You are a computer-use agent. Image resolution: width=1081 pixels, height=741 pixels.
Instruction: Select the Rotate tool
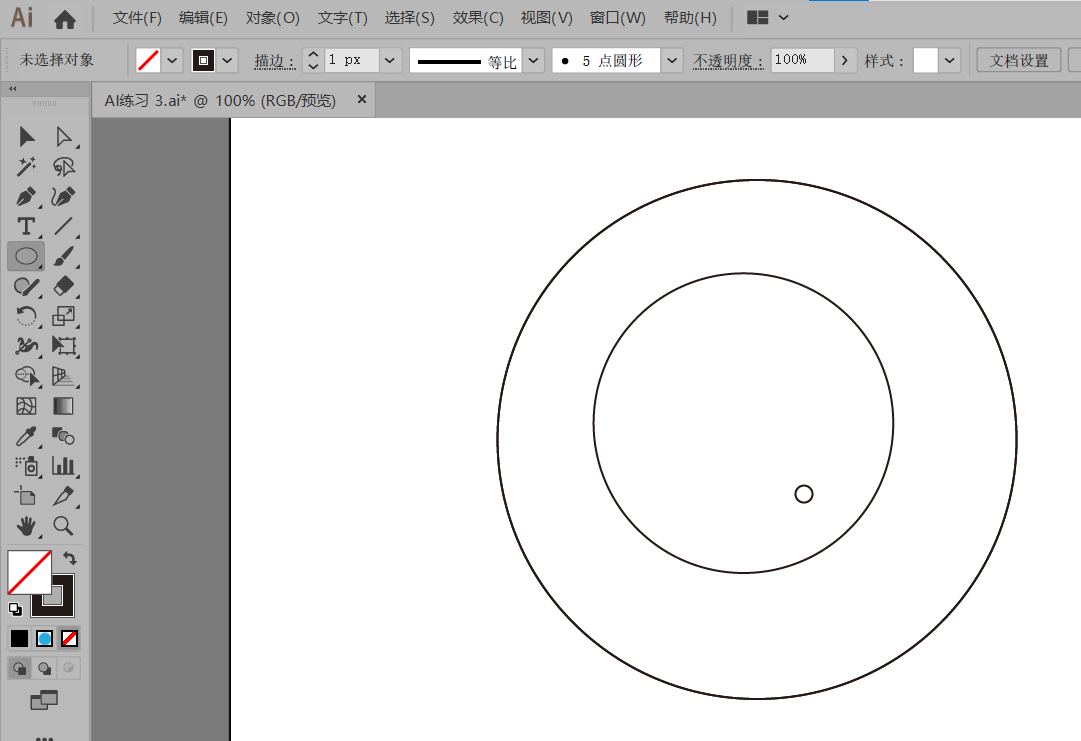(26, 316)
